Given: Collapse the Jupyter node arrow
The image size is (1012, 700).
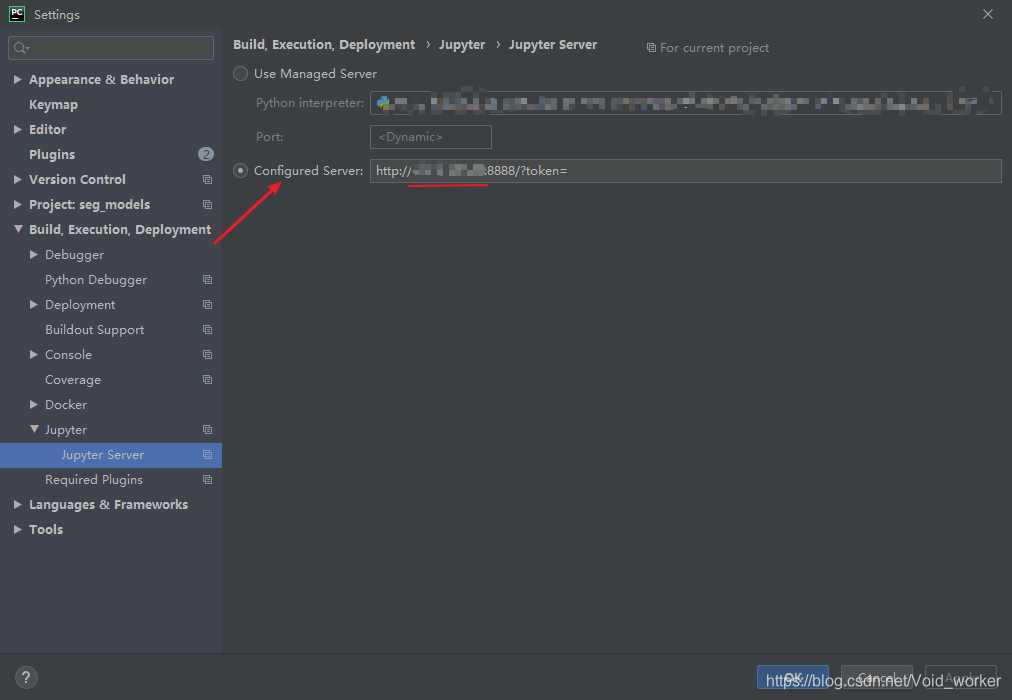Looking at the screenshot, I should pos(34,429).
